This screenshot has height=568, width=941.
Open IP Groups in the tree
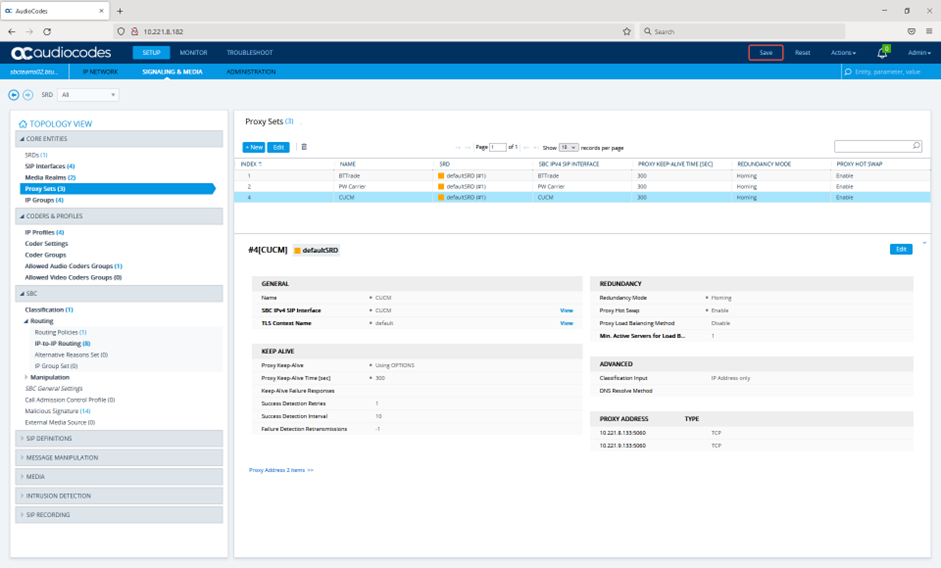(44, 201)
